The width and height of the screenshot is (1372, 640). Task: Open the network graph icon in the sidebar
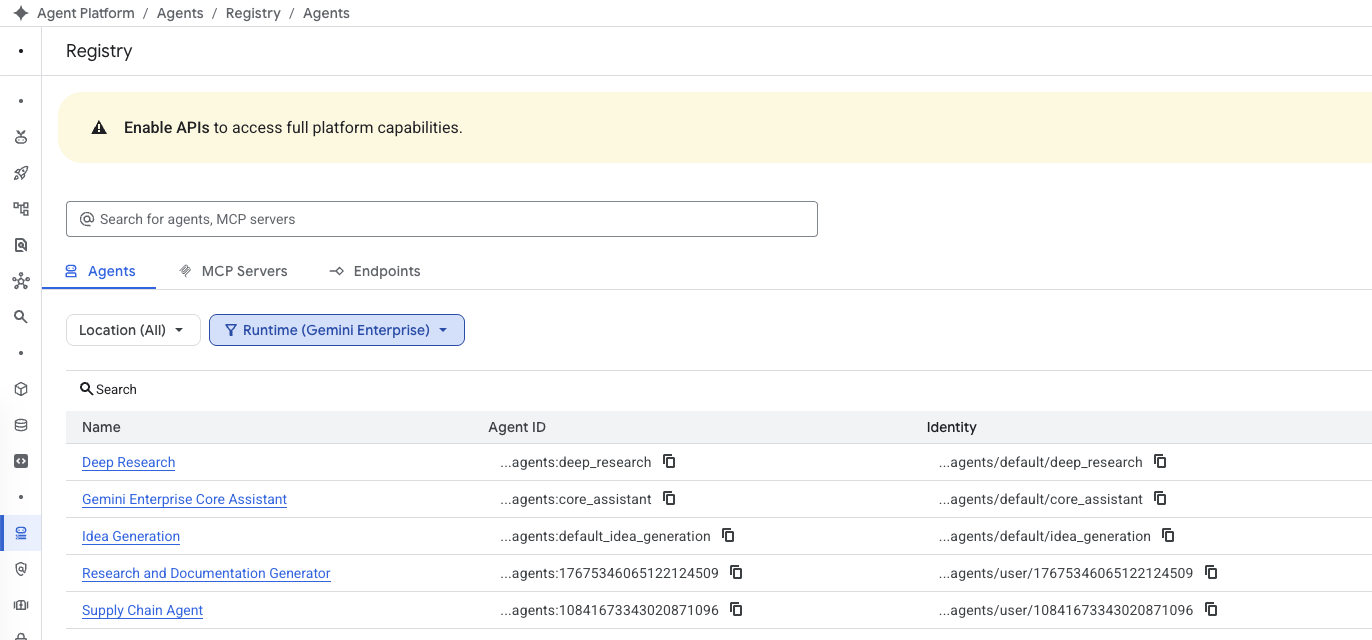click(x=21, y=281)
